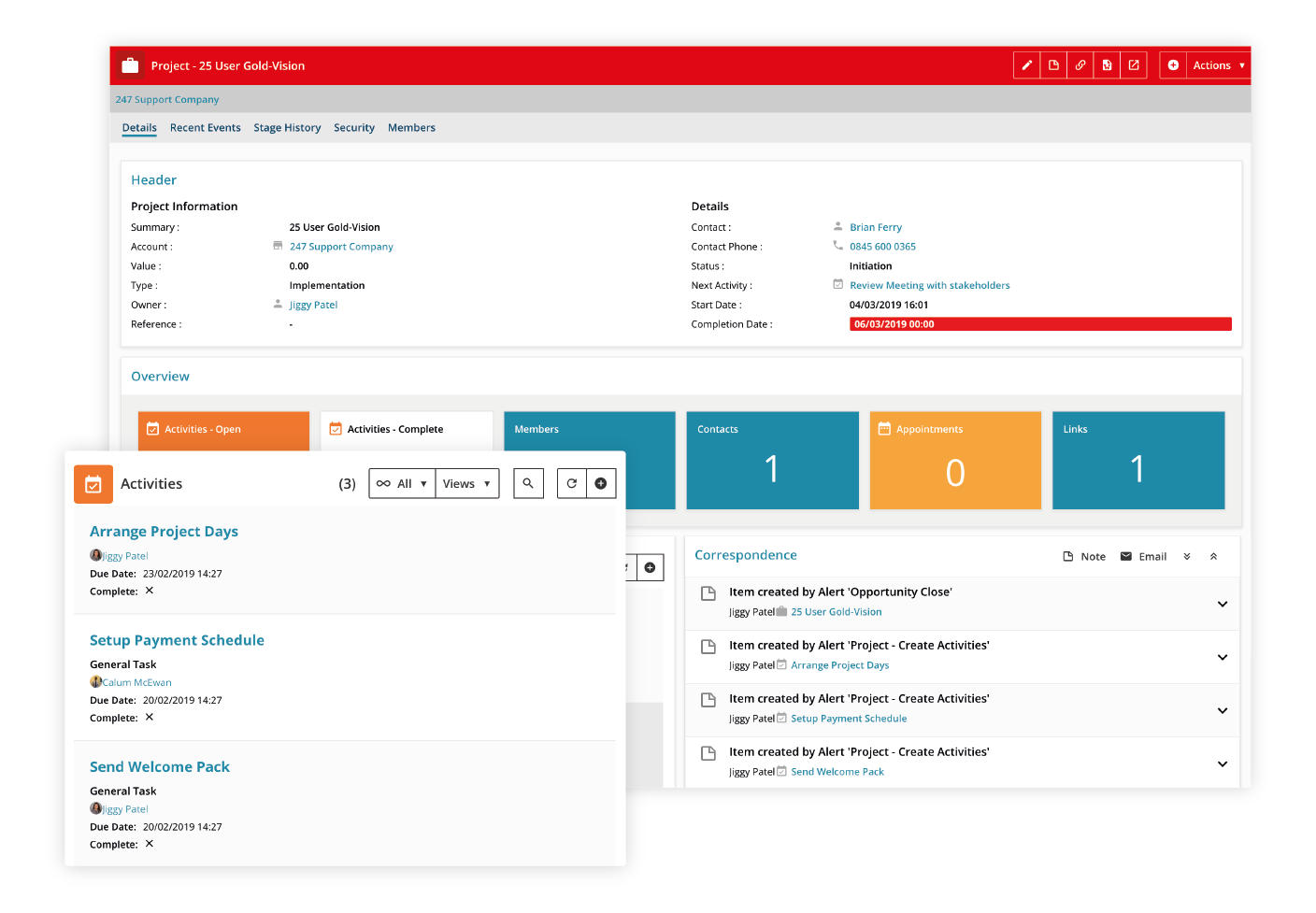1316x913 pixels.
Task: Click the search icon in Activities panel
Action: pos(528,483)
